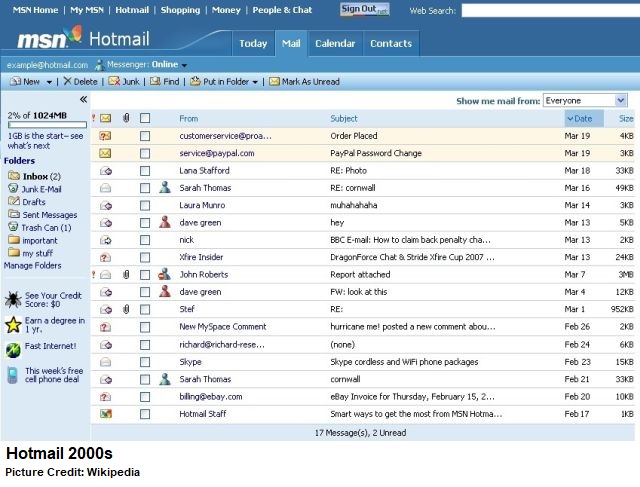Tick the checkbox next to Lana Stafford
Image resolution: width=640 pixels, height=487 pixels.
[145, 171]
